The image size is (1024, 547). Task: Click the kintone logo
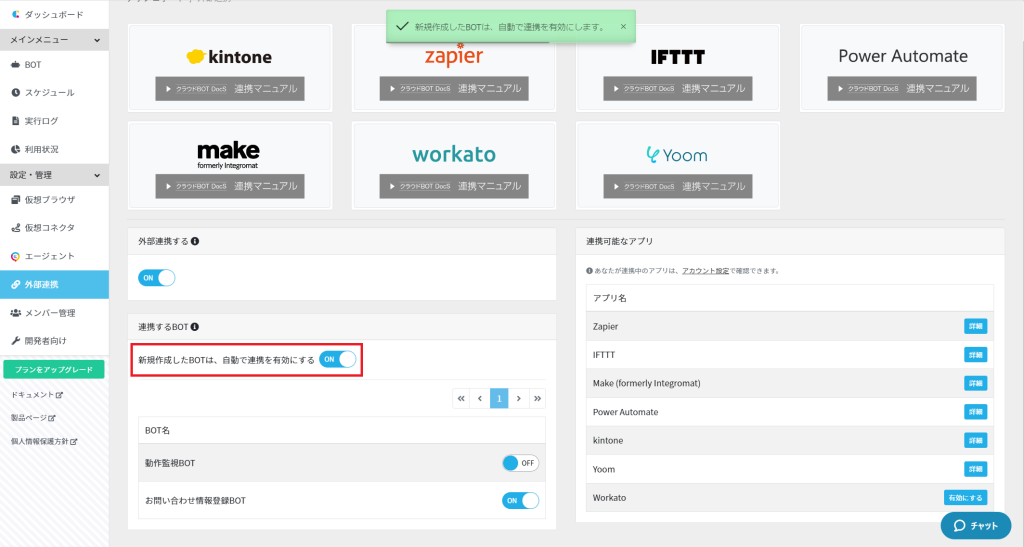(229, 57)
